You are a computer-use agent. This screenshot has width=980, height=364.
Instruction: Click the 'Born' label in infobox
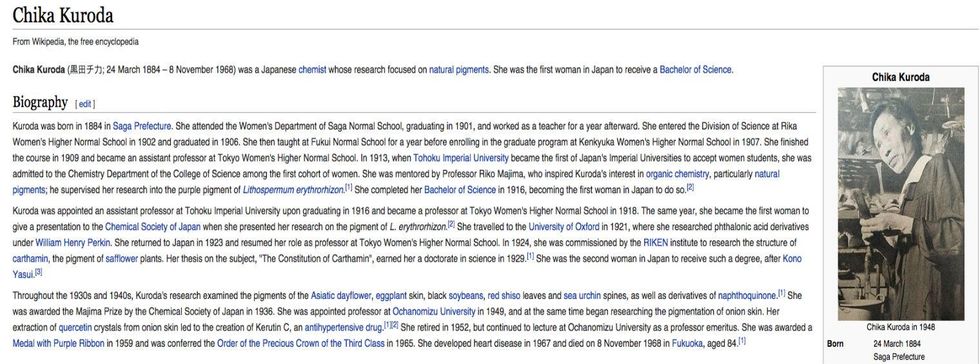click(x=835, y=344)
